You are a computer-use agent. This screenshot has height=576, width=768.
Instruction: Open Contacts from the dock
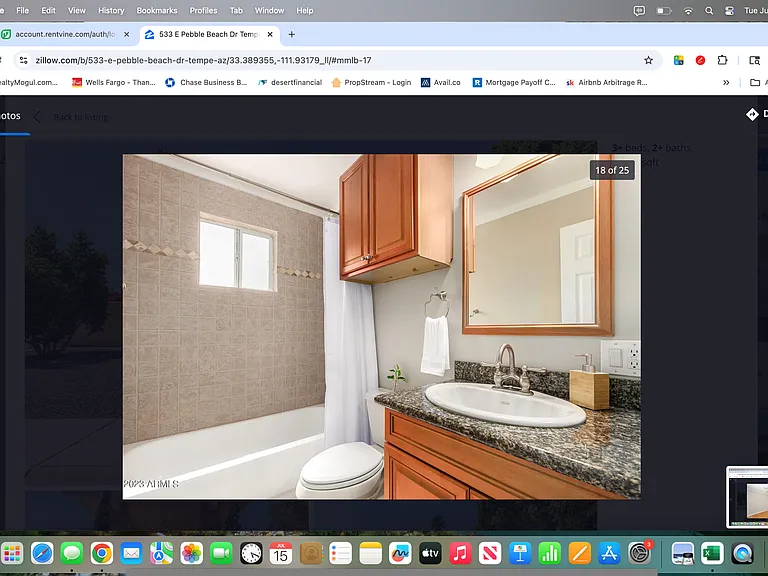pos(311,554)
